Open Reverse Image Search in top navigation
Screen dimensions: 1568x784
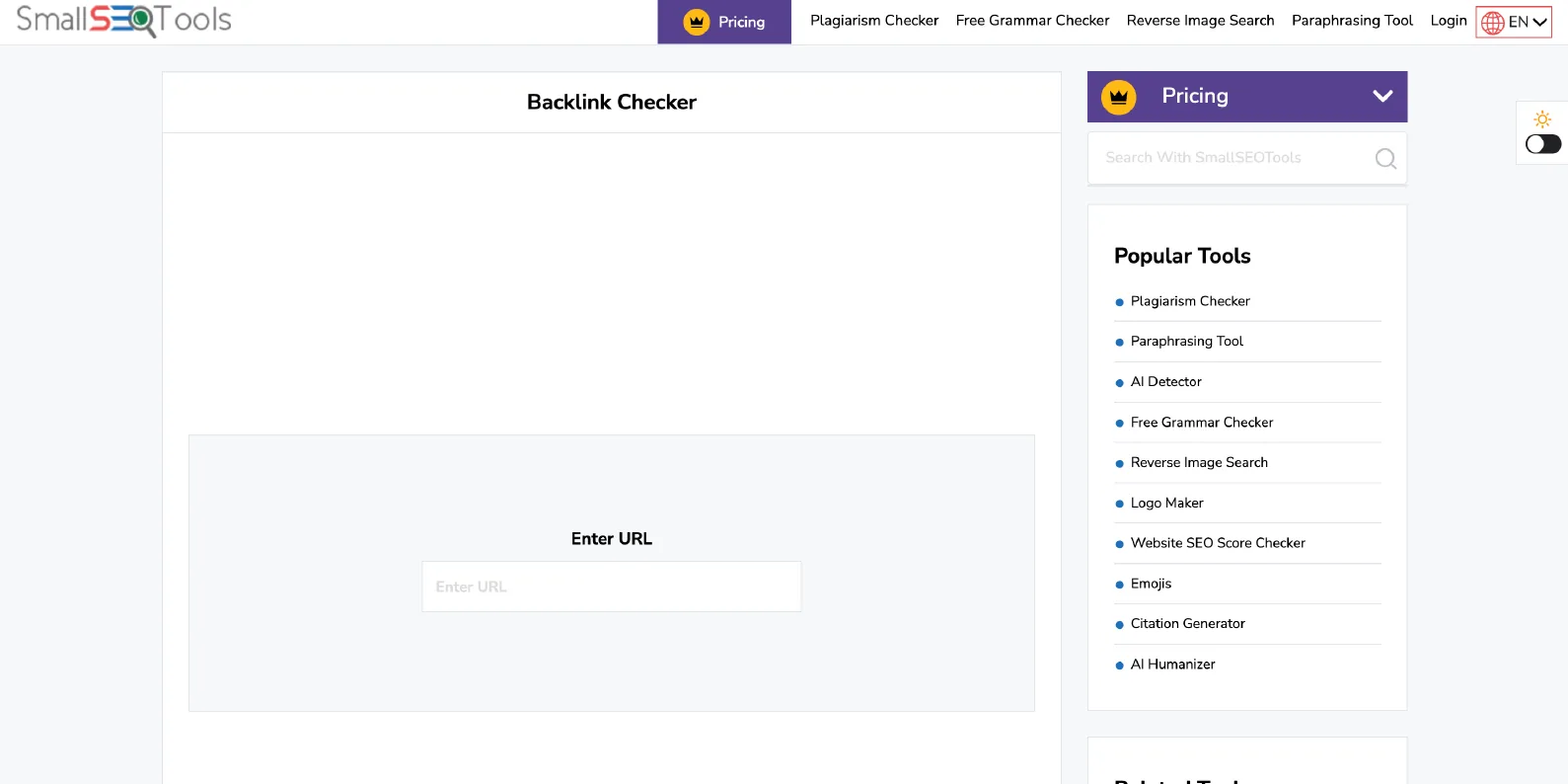pyautogui.click(x=1200, y=21)
